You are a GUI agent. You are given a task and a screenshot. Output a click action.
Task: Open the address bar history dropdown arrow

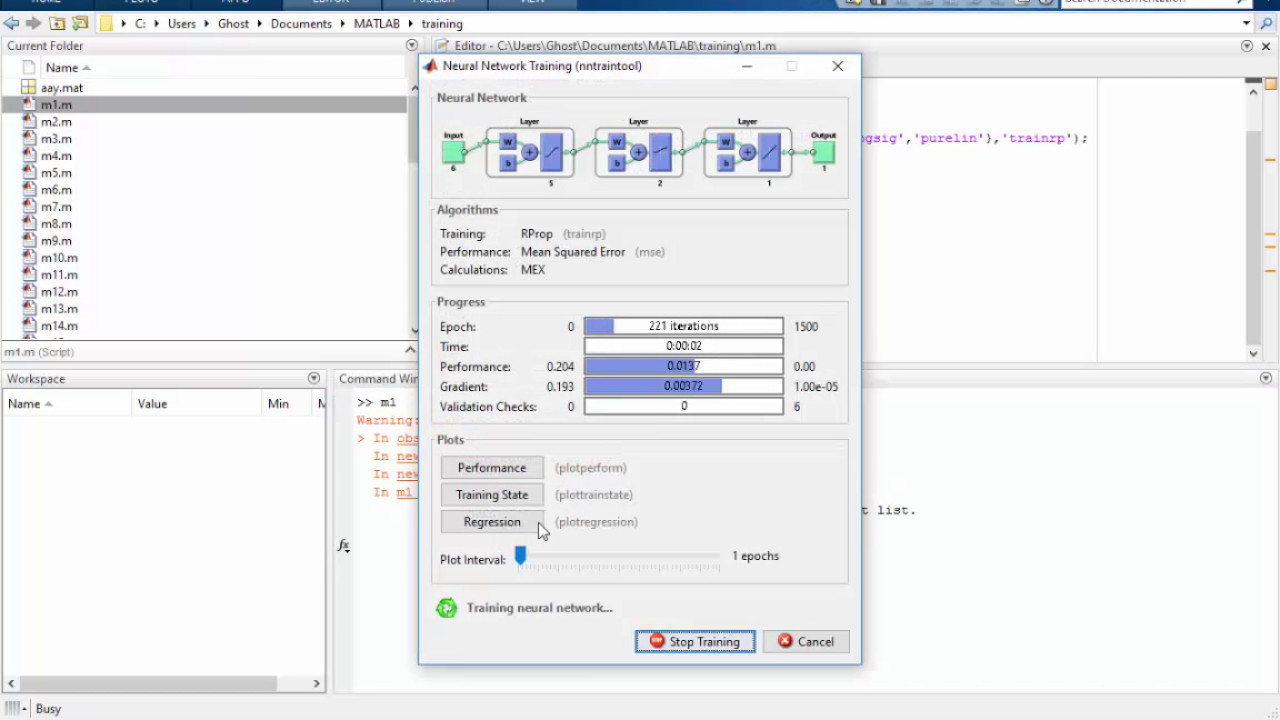click(x=1246, y=23)
